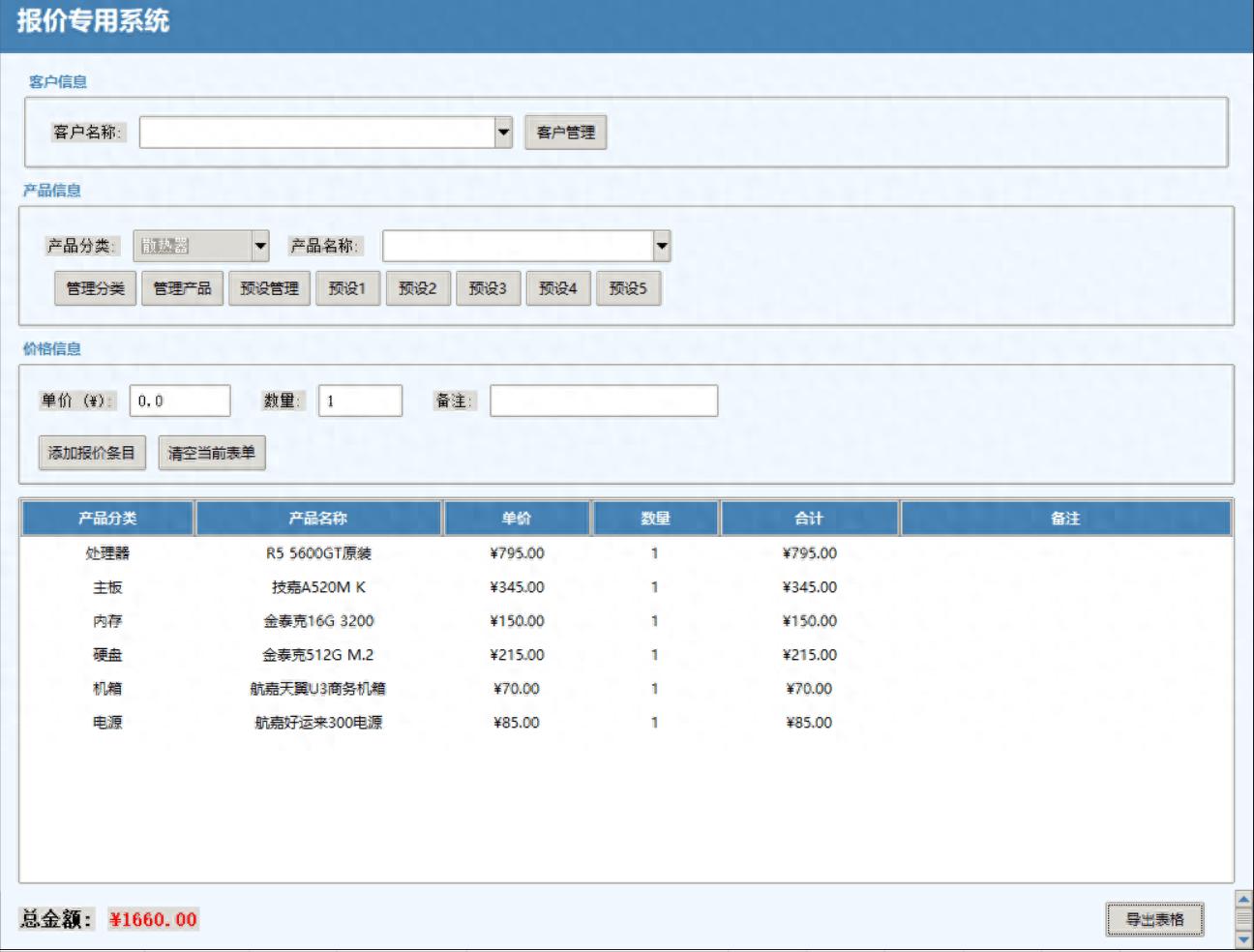This screenshot has width=1254, height=952.
Task: Click inside the 数量 quantity field
Action: click(x=360, y=400)
